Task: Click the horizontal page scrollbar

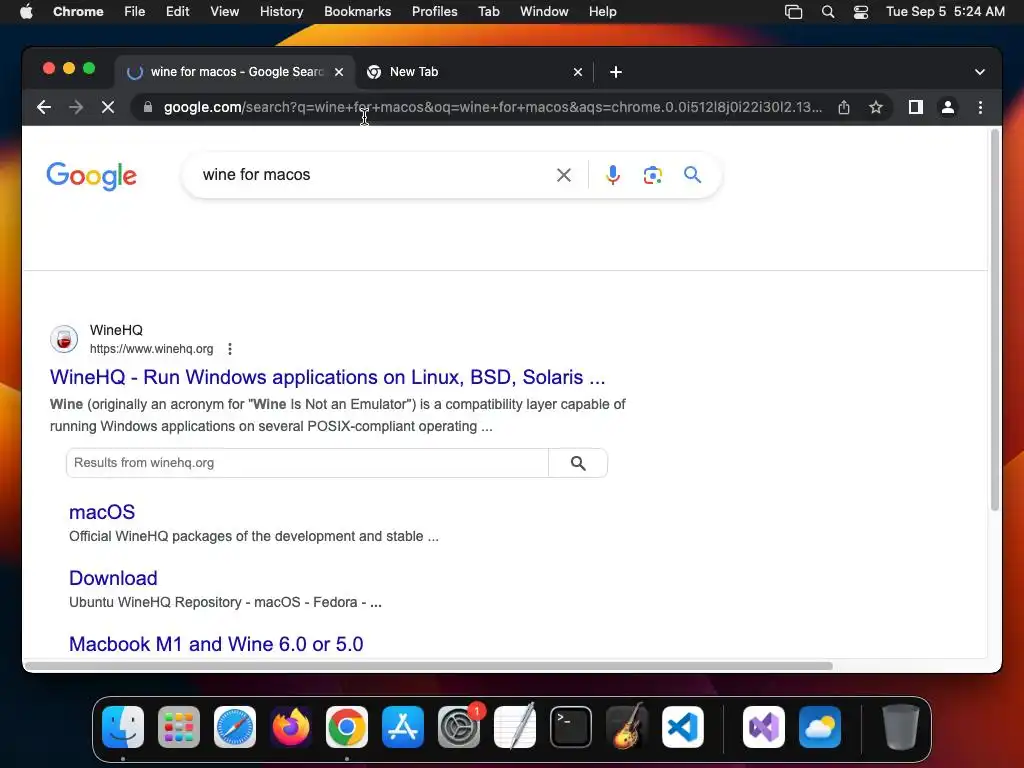Action: click(x=428, y=666)
